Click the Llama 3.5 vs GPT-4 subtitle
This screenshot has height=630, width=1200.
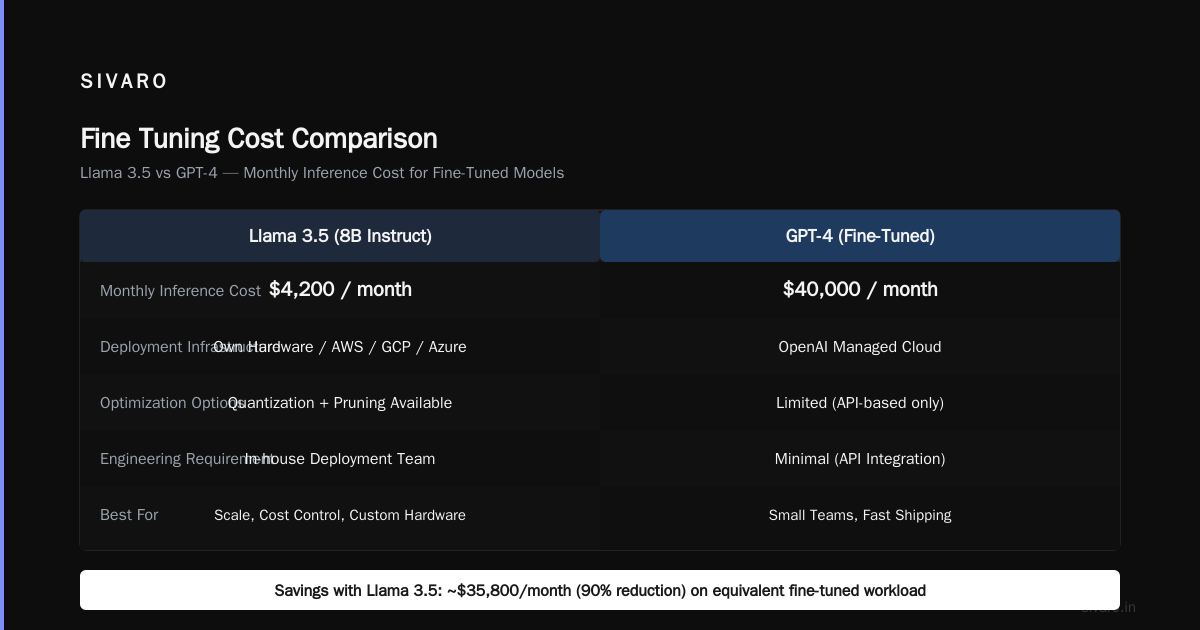pyautogui.click(x=322, y=173)
